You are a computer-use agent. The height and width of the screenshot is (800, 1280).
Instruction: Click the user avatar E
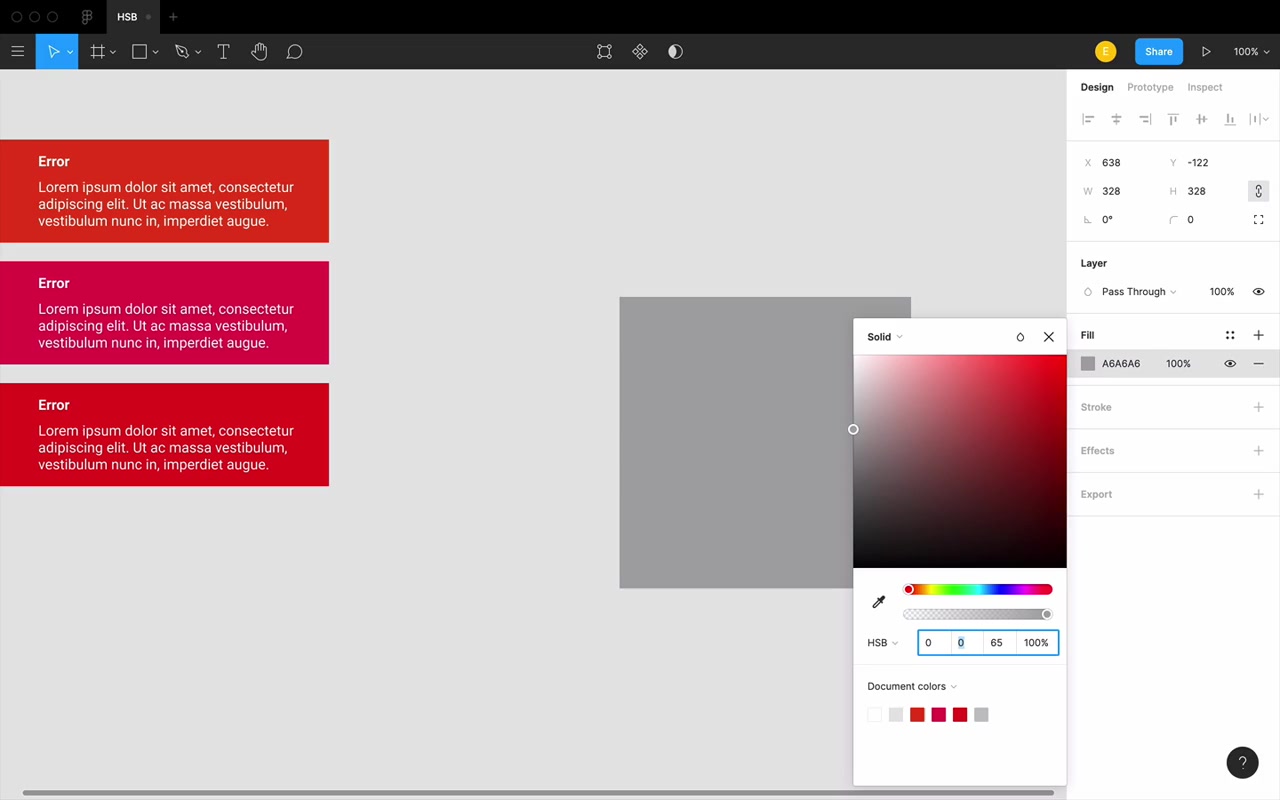(1105, 52)
